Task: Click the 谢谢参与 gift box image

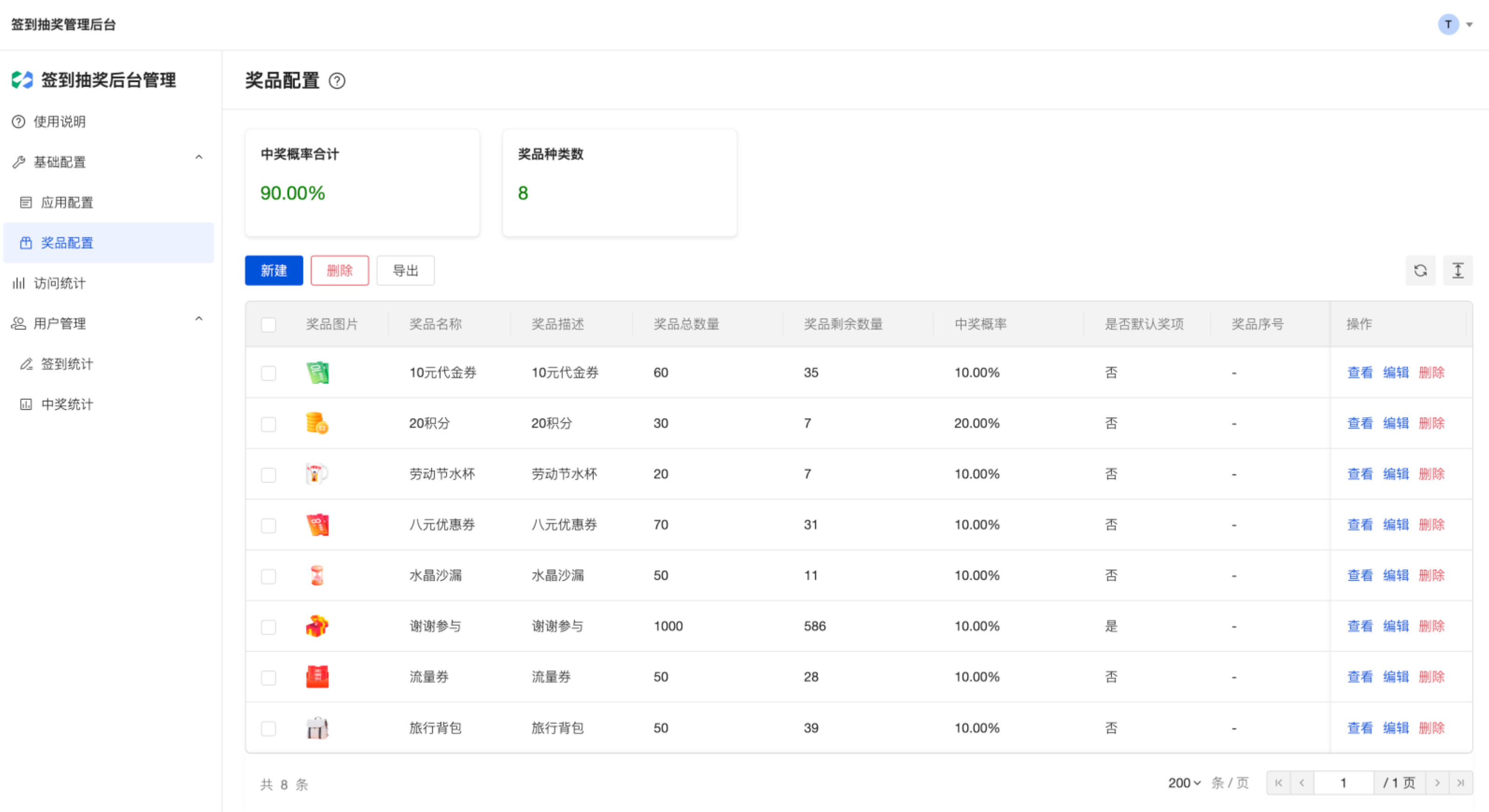Action: (x=318, y=626)
